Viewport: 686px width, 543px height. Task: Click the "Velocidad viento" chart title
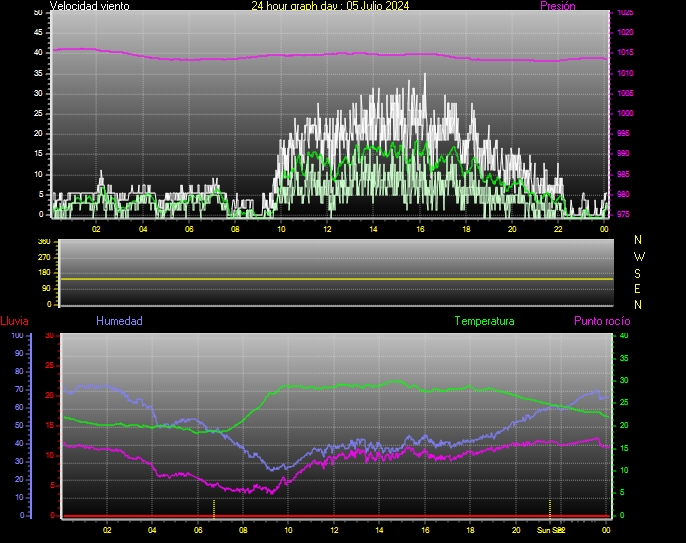90,6
